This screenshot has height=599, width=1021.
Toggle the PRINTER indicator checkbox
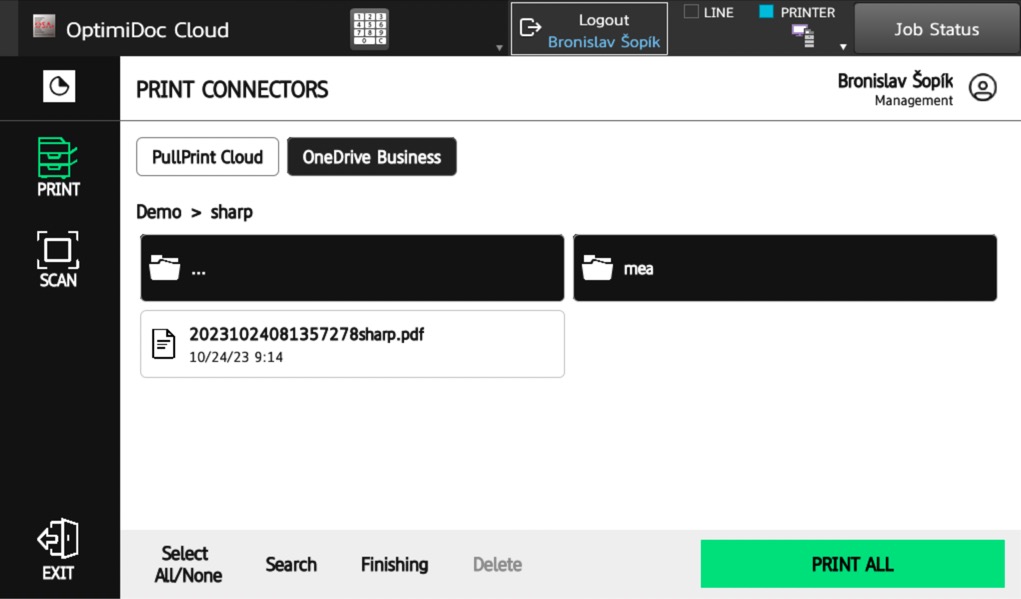pos(767,13)
